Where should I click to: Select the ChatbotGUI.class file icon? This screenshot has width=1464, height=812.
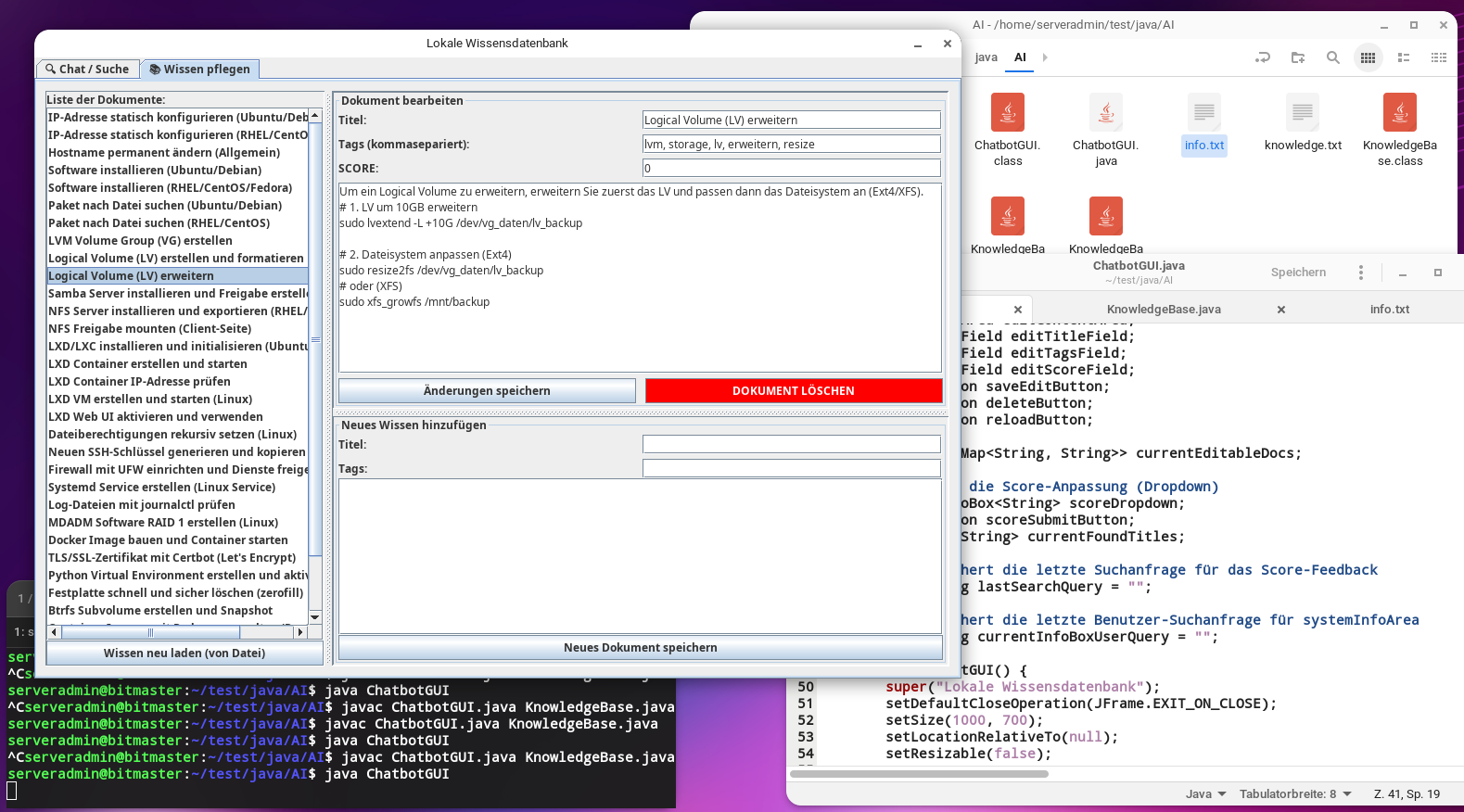coord(1008,114)
